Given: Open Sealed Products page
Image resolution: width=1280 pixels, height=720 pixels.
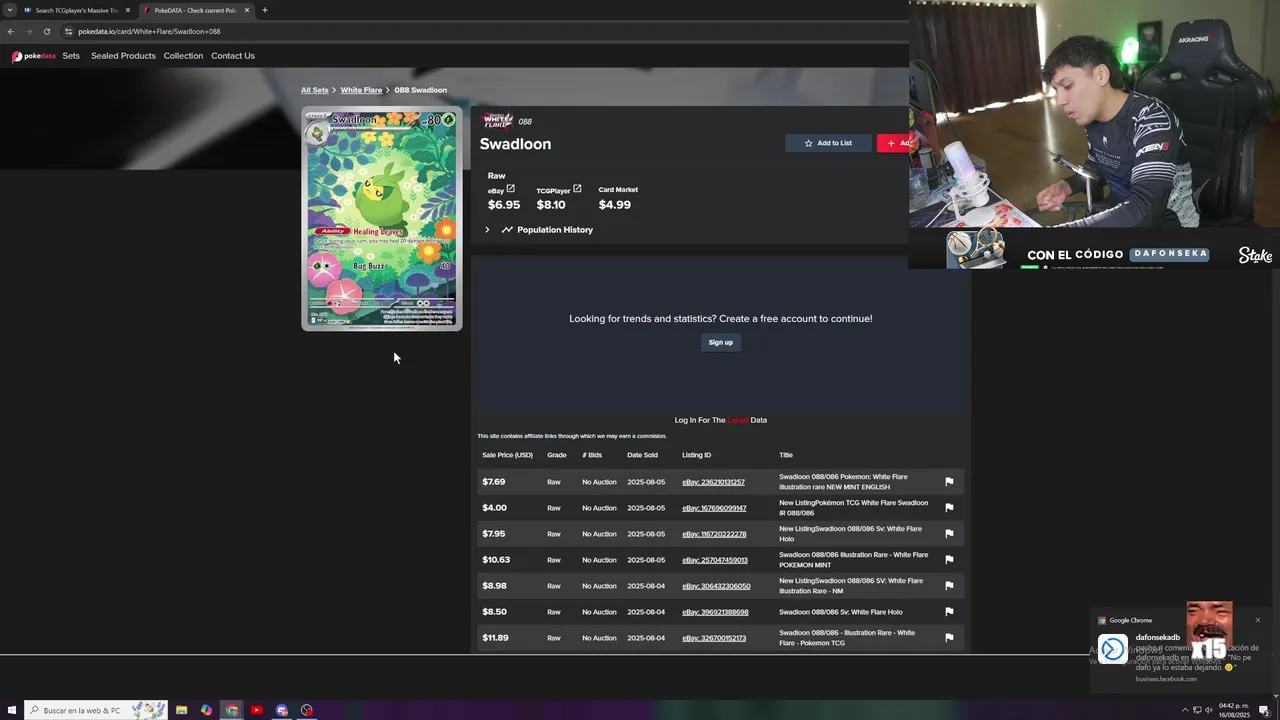Looking at the screenshot, I should click(x=123, y=56).
